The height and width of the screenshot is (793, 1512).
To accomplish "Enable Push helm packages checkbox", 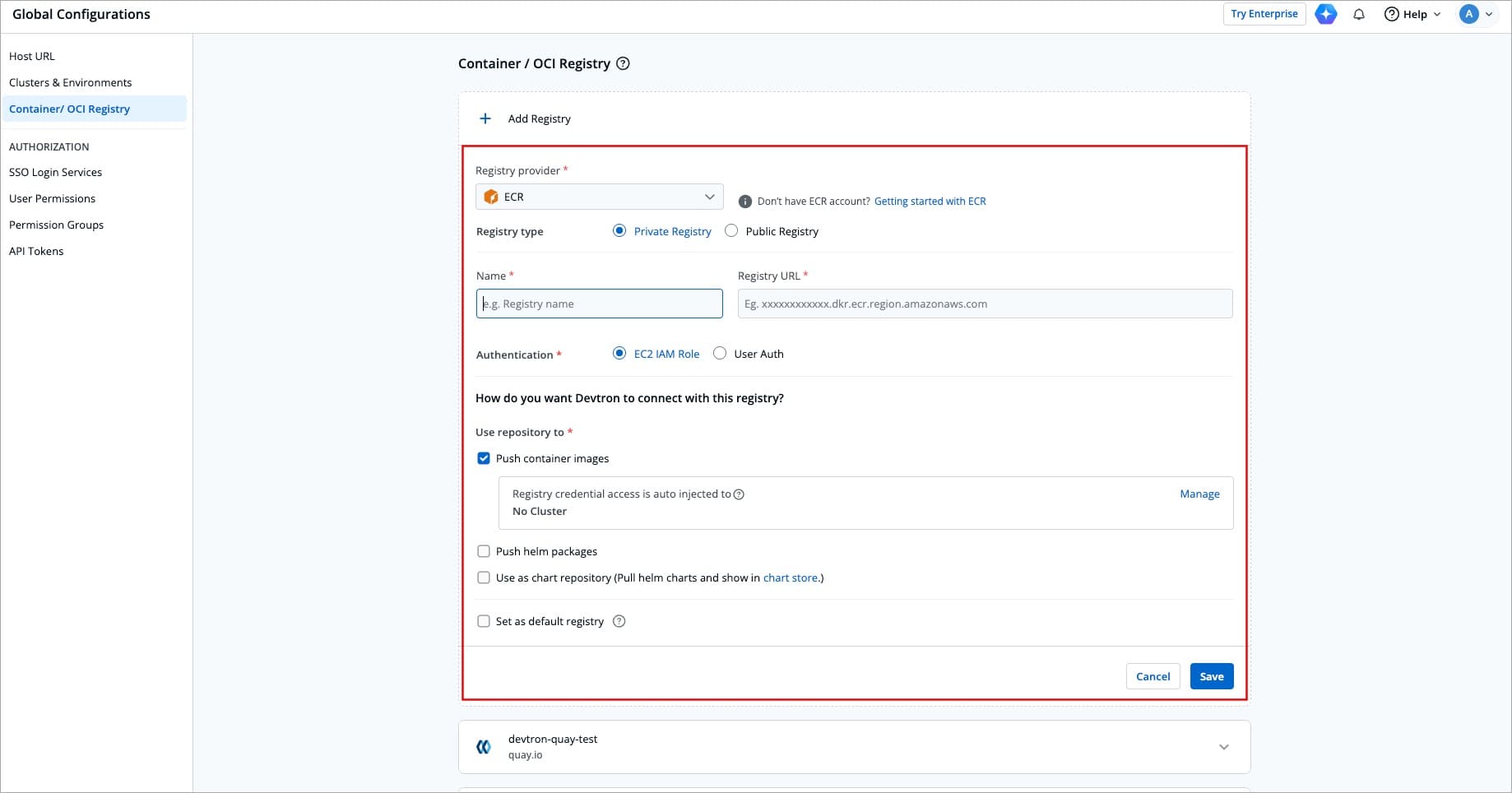I will 484,551.
